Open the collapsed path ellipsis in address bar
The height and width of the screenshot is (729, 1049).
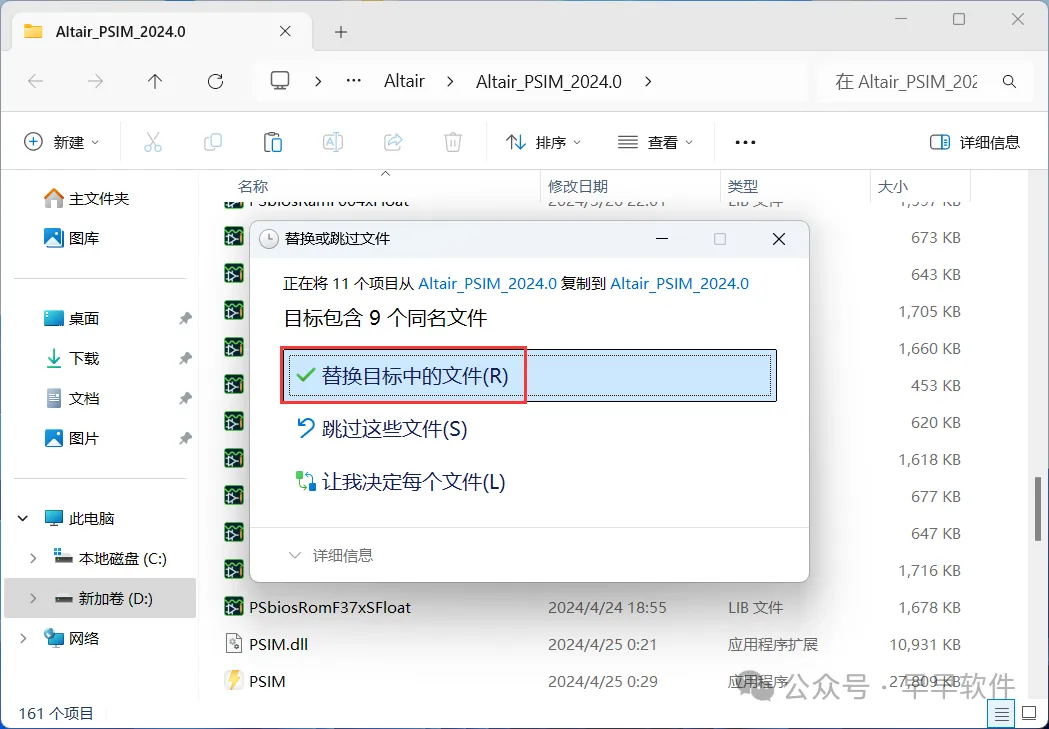pyautogui.click(x=353, y=81)
